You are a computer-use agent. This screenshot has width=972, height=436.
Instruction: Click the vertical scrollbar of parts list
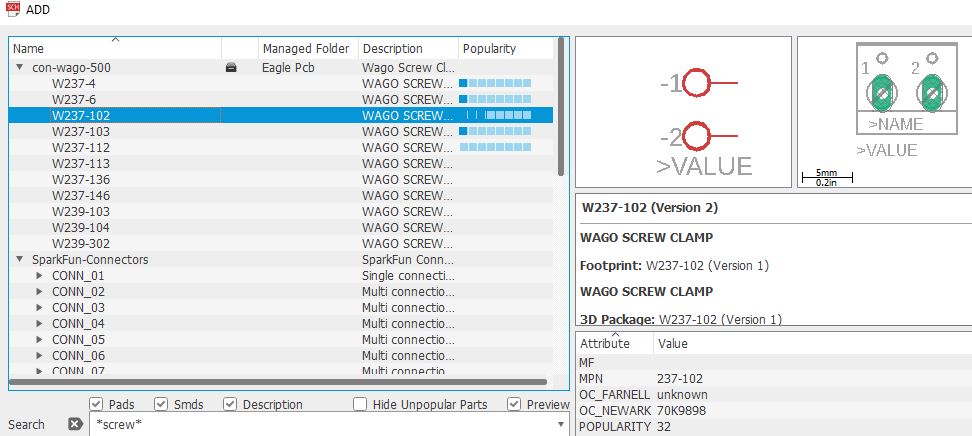(x=561, y=105)
